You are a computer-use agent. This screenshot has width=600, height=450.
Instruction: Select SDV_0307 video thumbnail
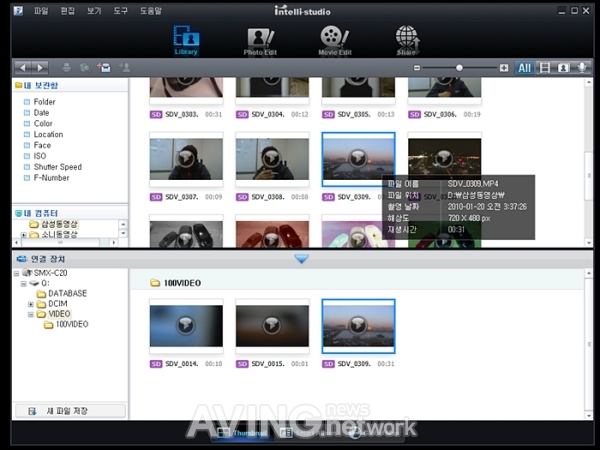pos(186,160)
